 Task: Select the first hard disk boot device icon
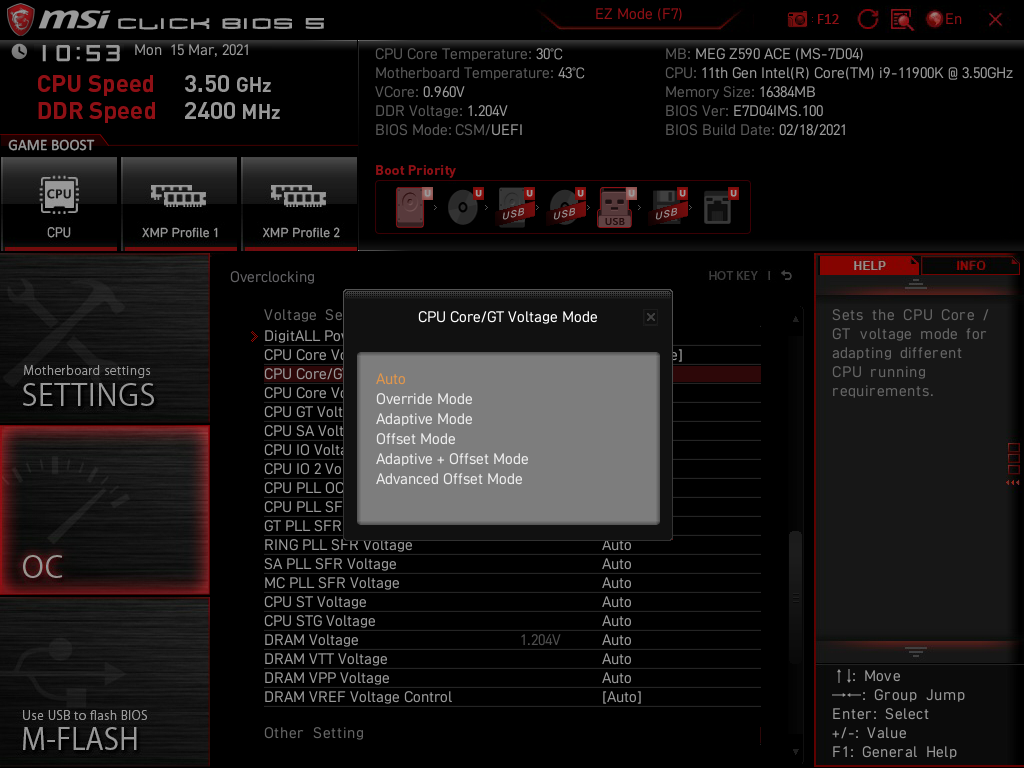click(x=411, y=207)
